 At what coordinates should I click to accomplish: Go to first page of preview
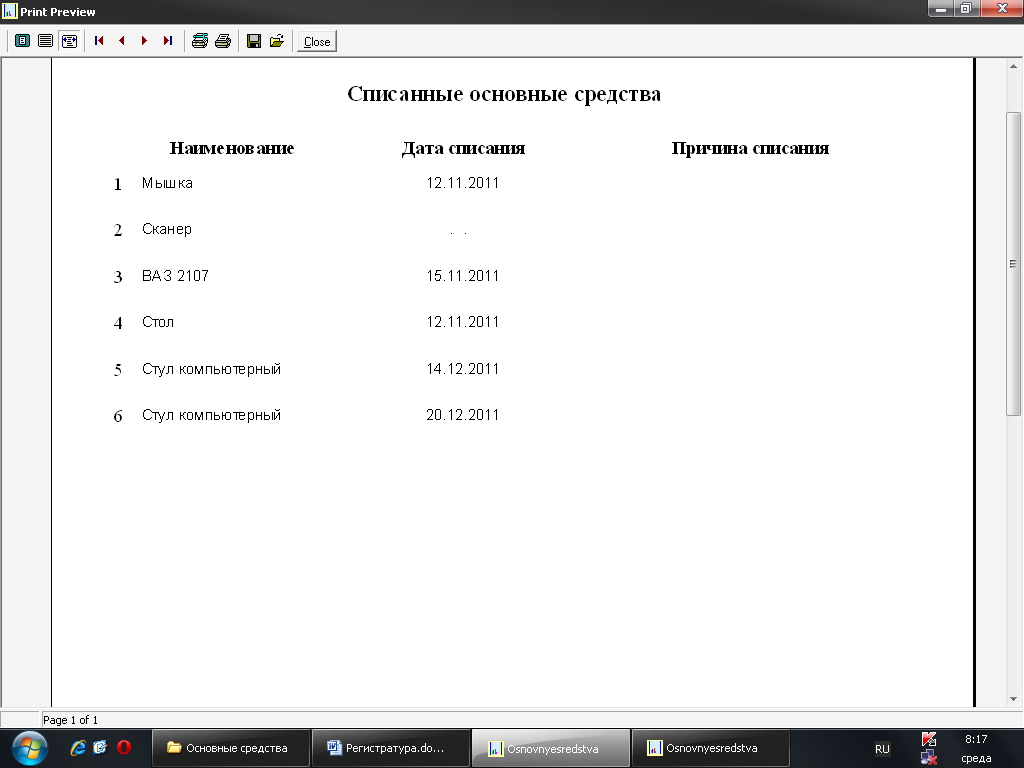point(99,41)
